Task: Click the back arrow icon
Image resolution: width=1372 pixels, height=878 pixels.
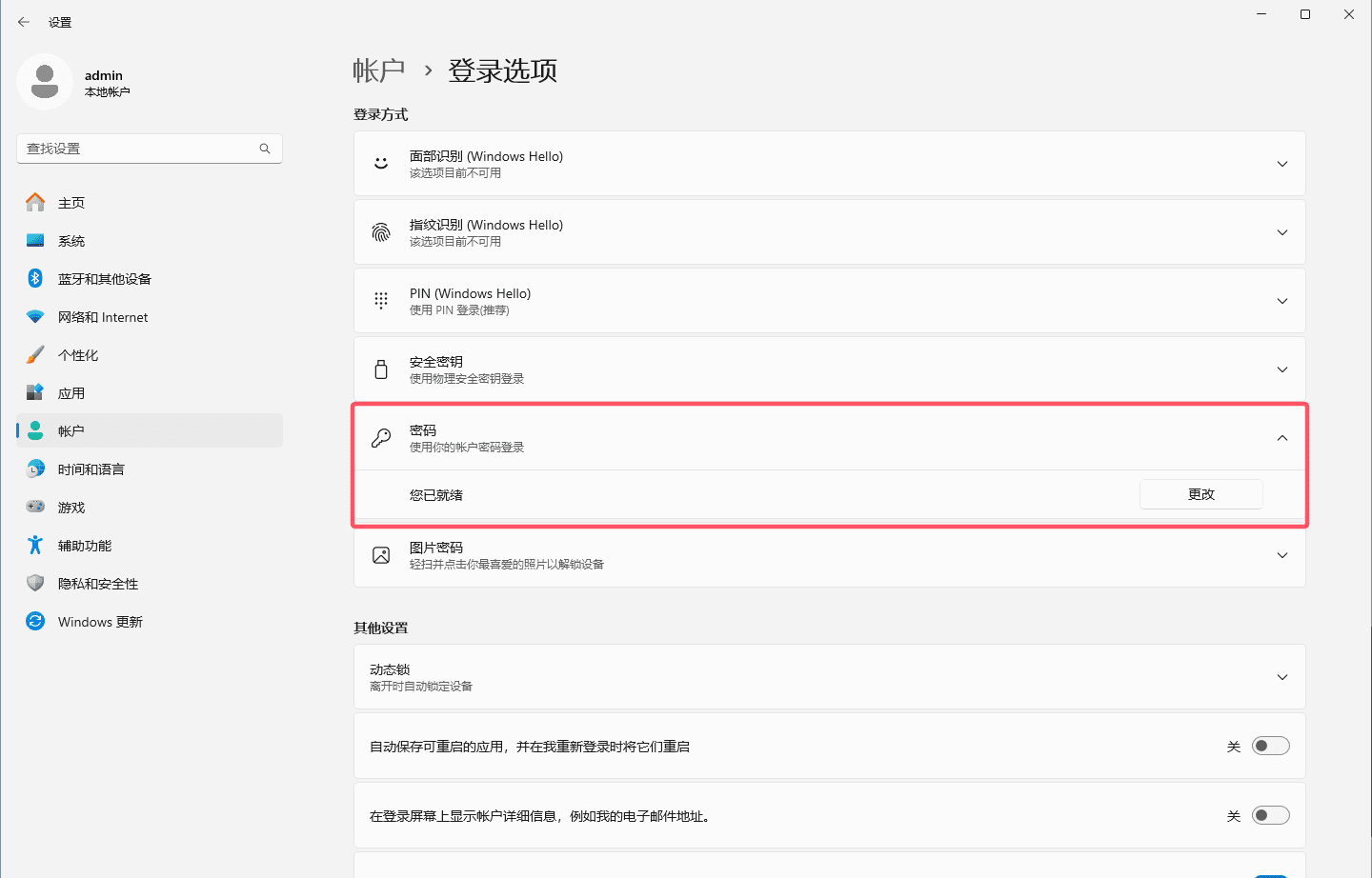Action: point(24,22)
